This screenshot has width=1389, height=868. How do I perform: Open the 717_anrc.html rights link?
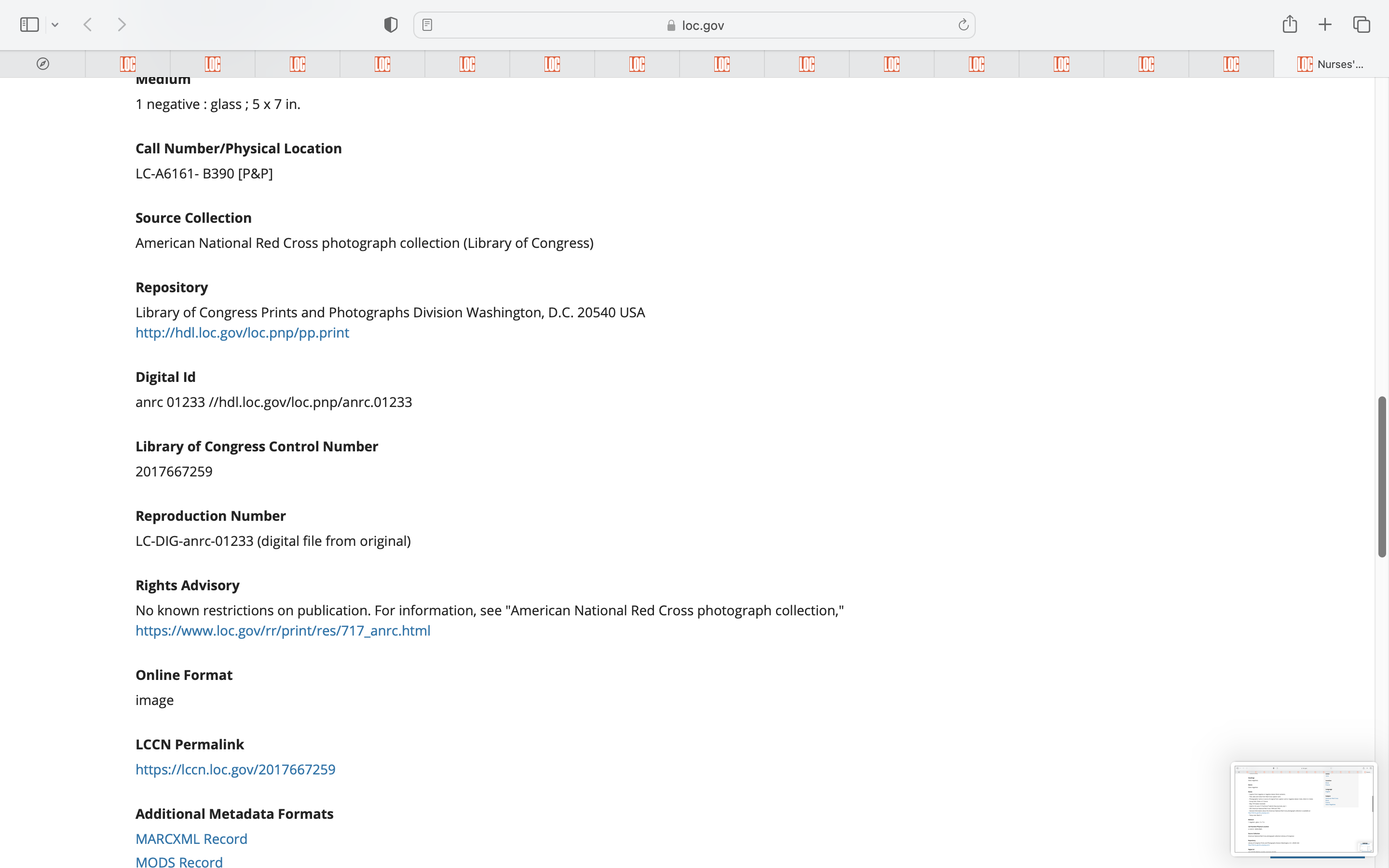click(x=283, y=630)
